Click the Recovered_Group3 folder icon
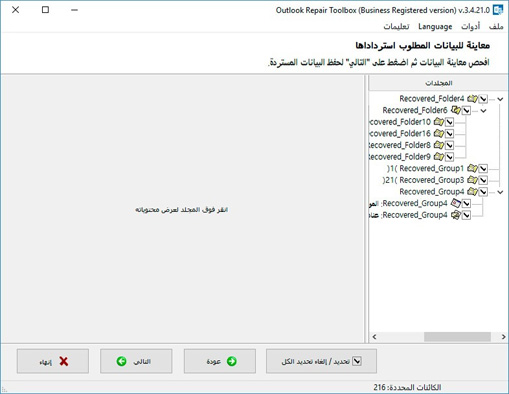The width and height of the screenshot is (509, 394). 472,180
